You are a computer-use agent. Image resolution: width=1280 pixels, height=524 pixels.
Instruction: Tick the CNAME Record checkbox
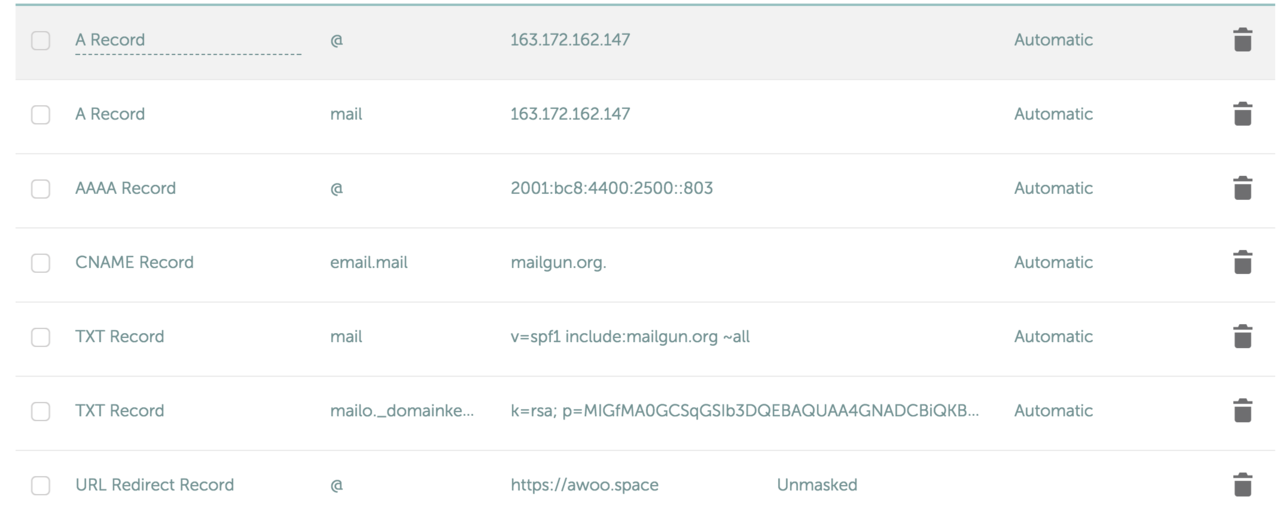[40, 263]
